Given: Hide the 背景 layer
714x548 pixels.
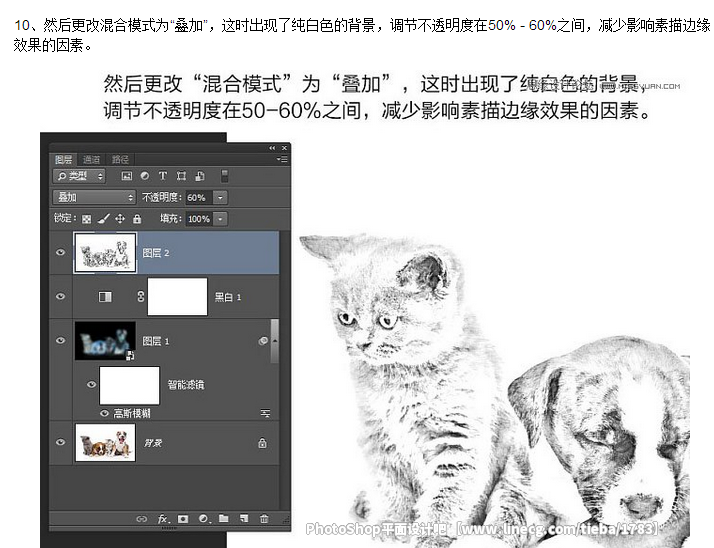Looking at the screenshot, I should [x=61, y=442].
